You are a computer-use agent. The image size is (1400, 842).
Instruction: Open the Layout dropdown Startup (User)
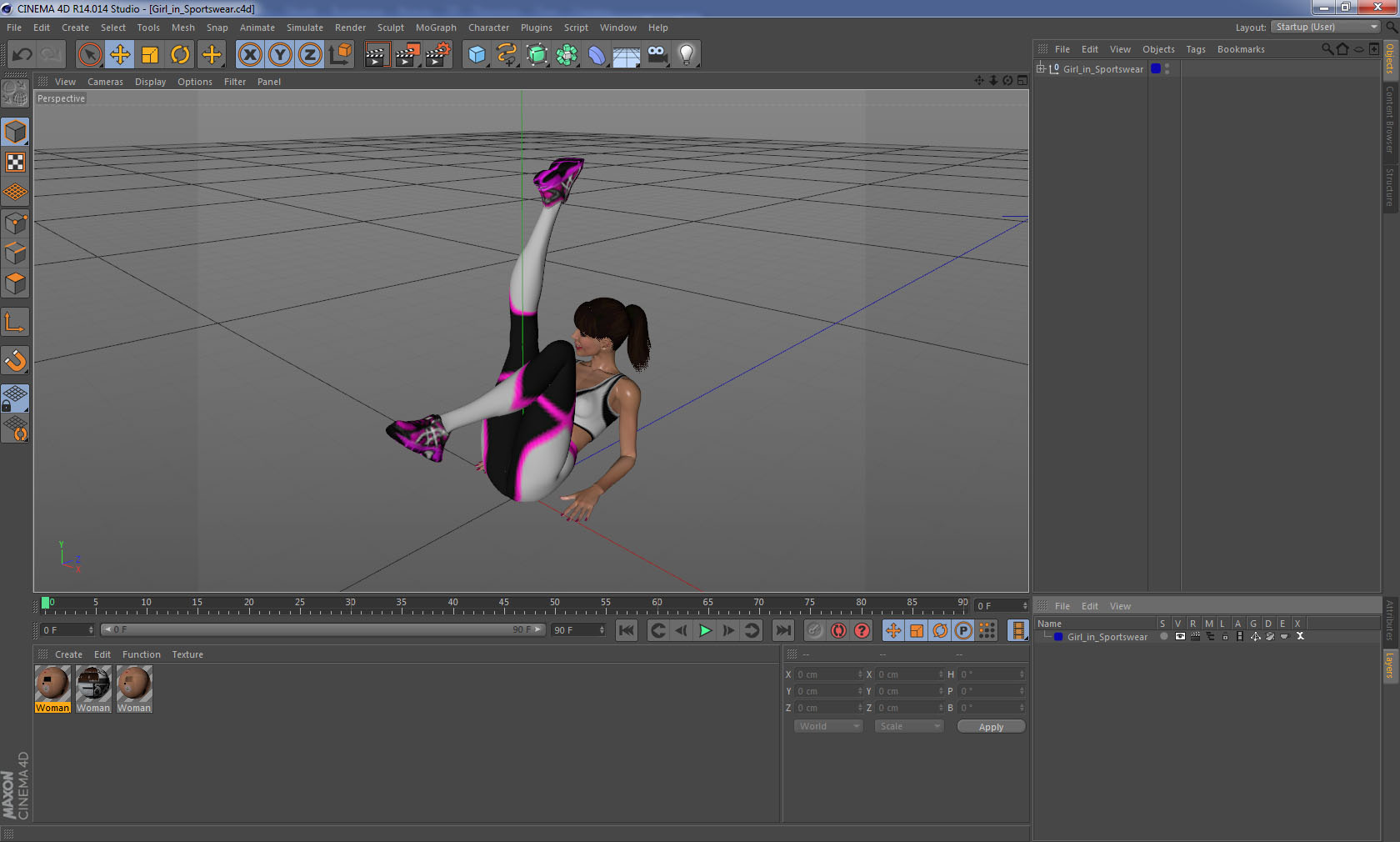tap(1326, 27)
